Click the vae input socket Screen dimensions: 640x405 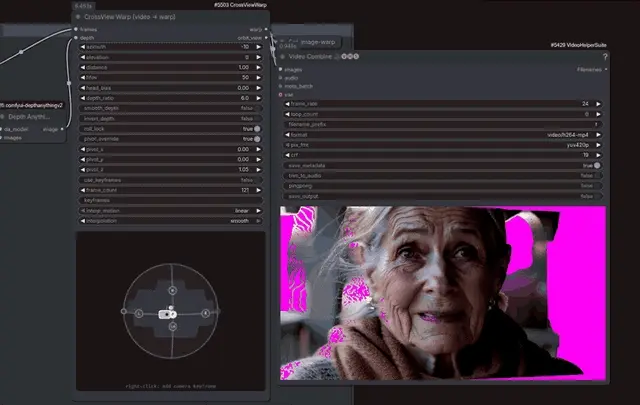pyautogui.click(x=280, y=95)
